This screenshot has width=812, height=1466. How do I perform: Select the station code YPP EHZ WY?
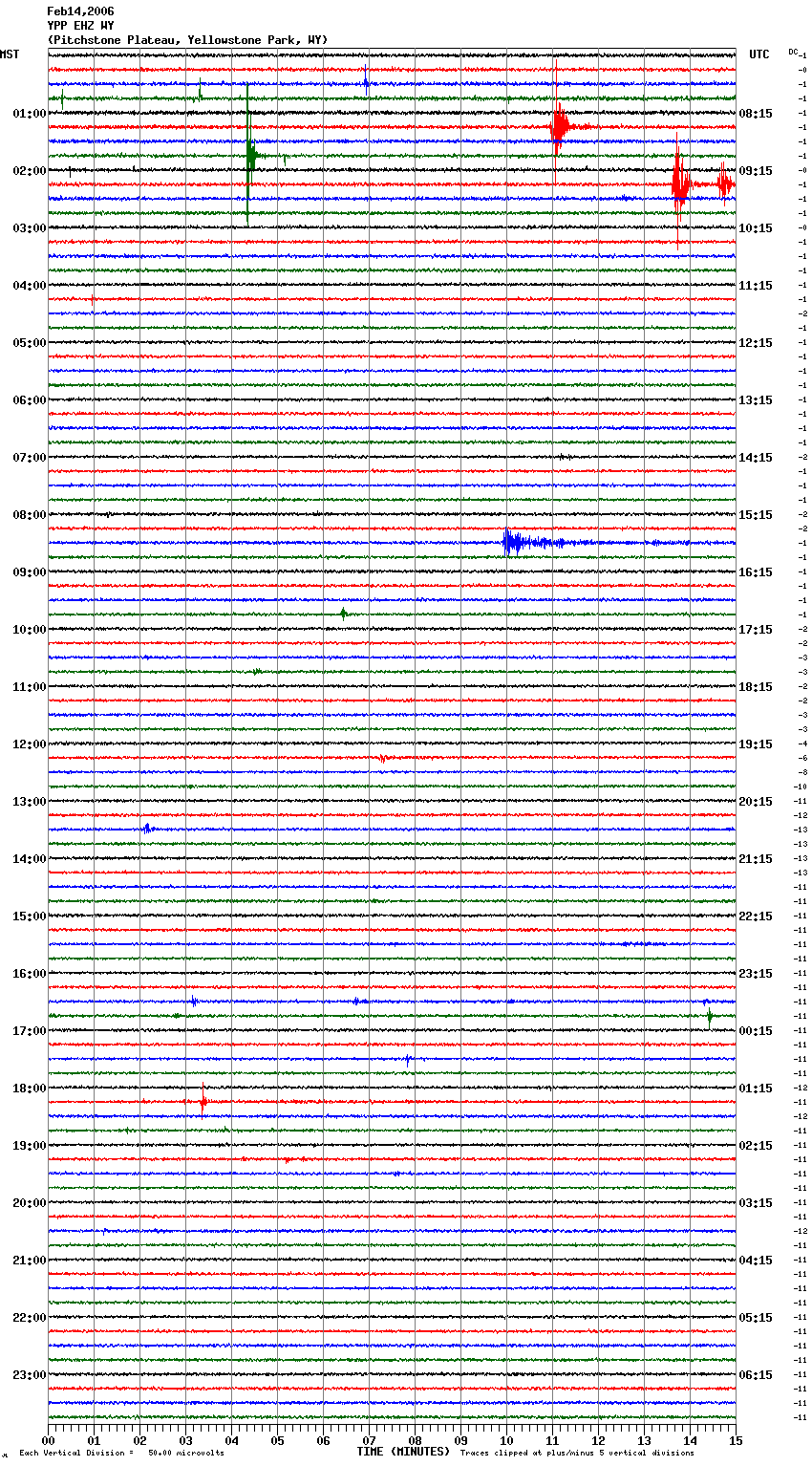80,26
